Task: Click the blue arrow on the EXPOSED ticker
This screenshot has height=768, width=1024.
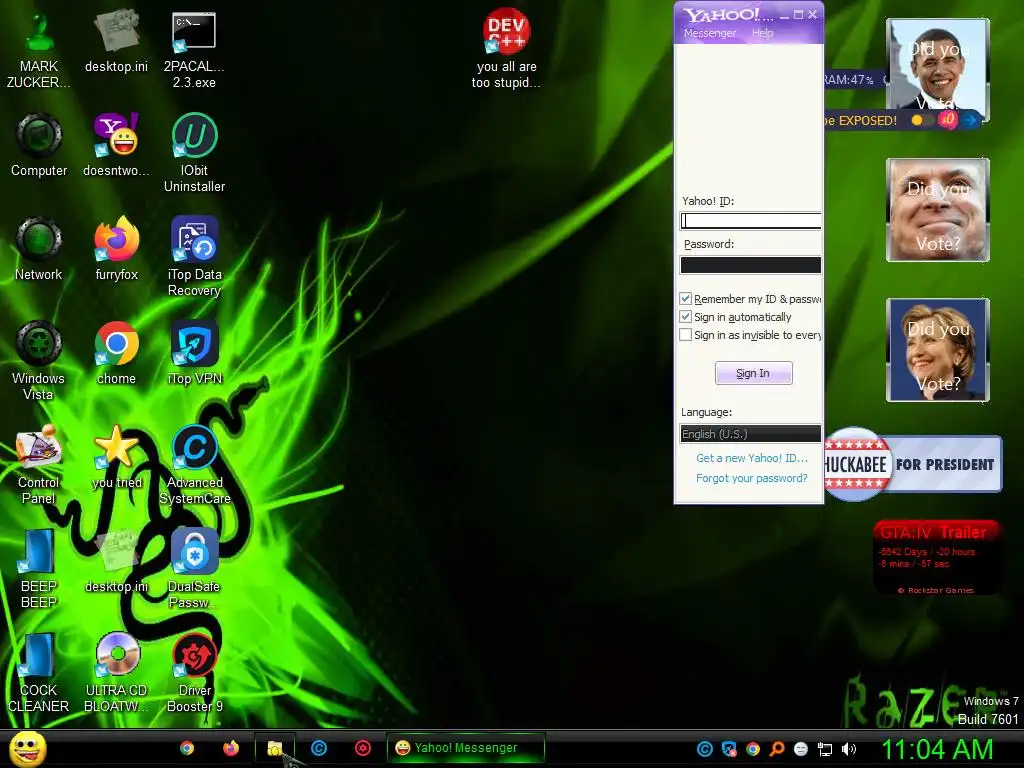Action: point(970,120)
